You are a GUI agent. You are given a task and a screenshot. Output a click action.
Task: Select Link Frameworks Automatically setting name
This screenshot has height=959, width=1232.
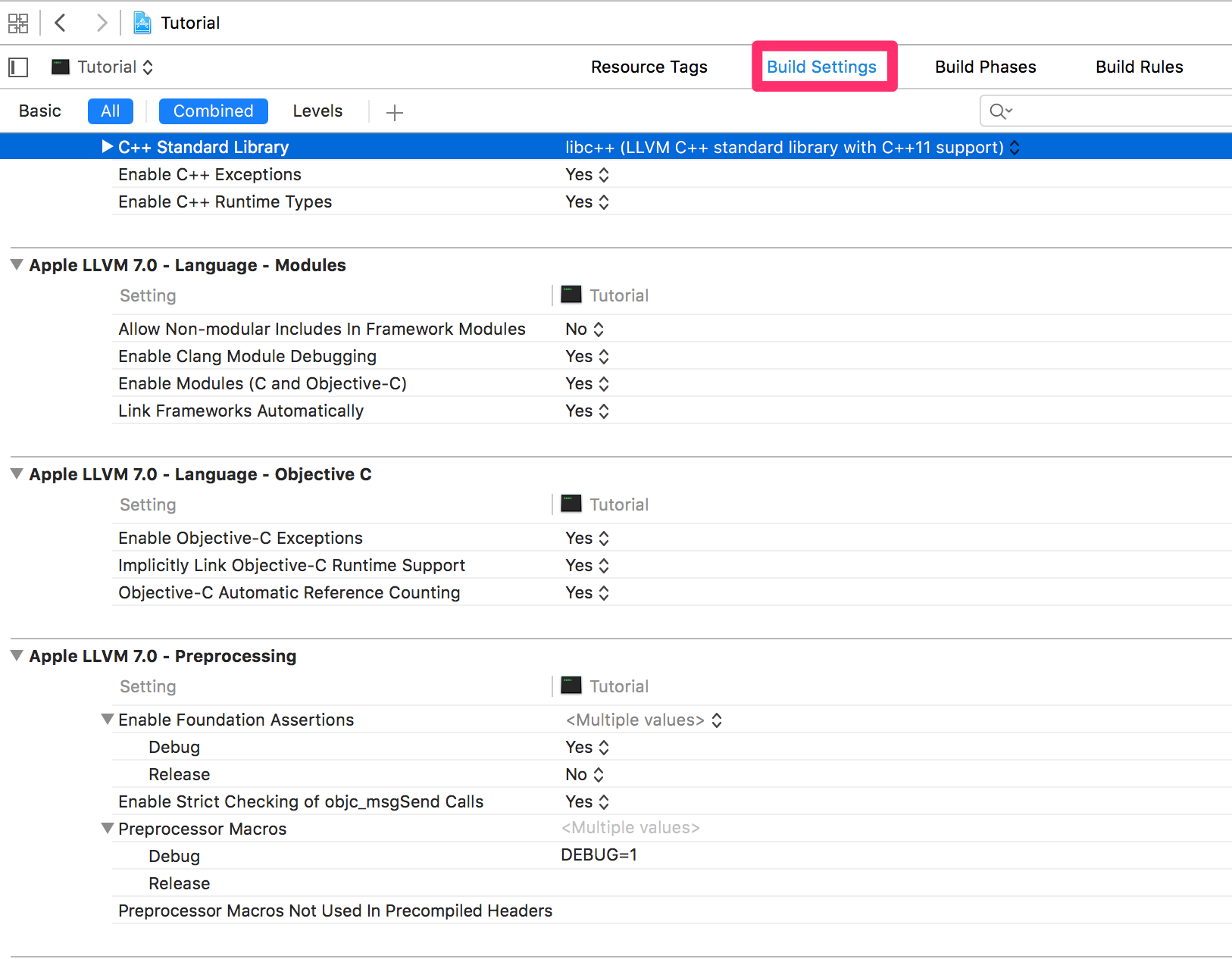coord(241,411)
